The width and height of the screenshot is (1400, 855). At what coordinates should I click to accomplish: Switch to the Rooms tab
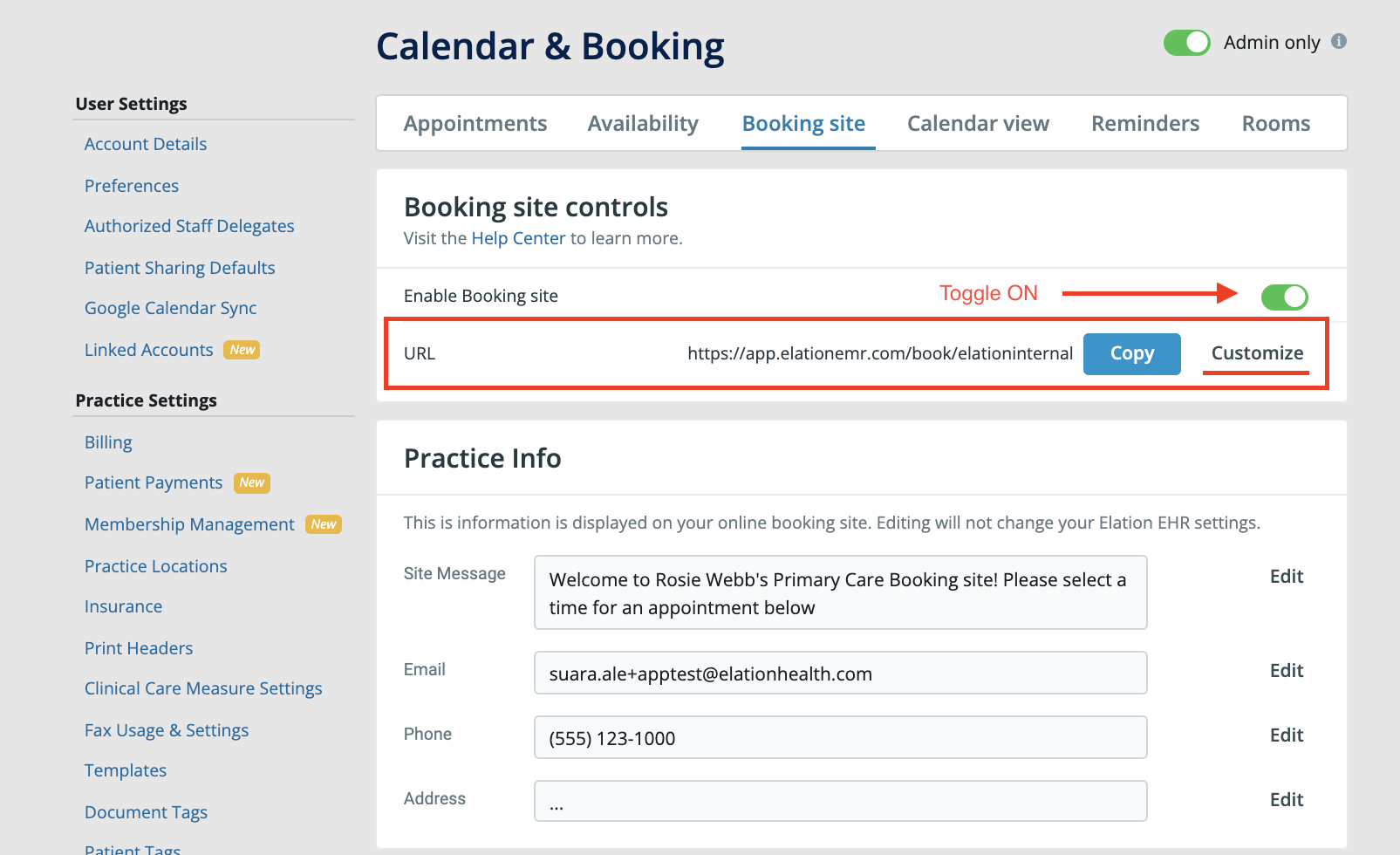click(1275, 123)
